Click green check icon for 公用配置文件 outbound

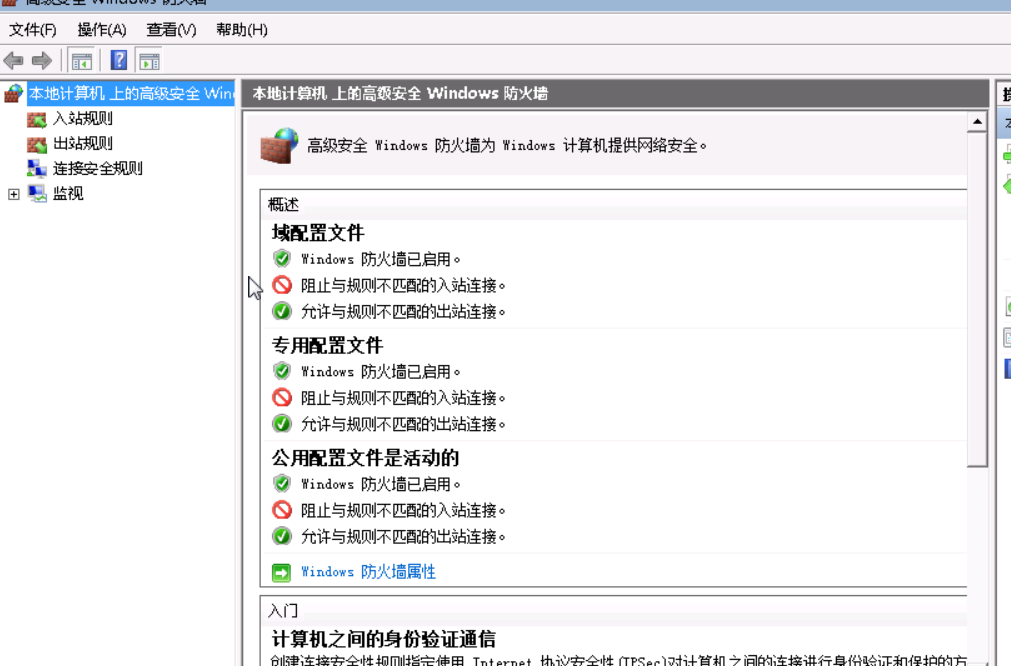pos(282,536)
